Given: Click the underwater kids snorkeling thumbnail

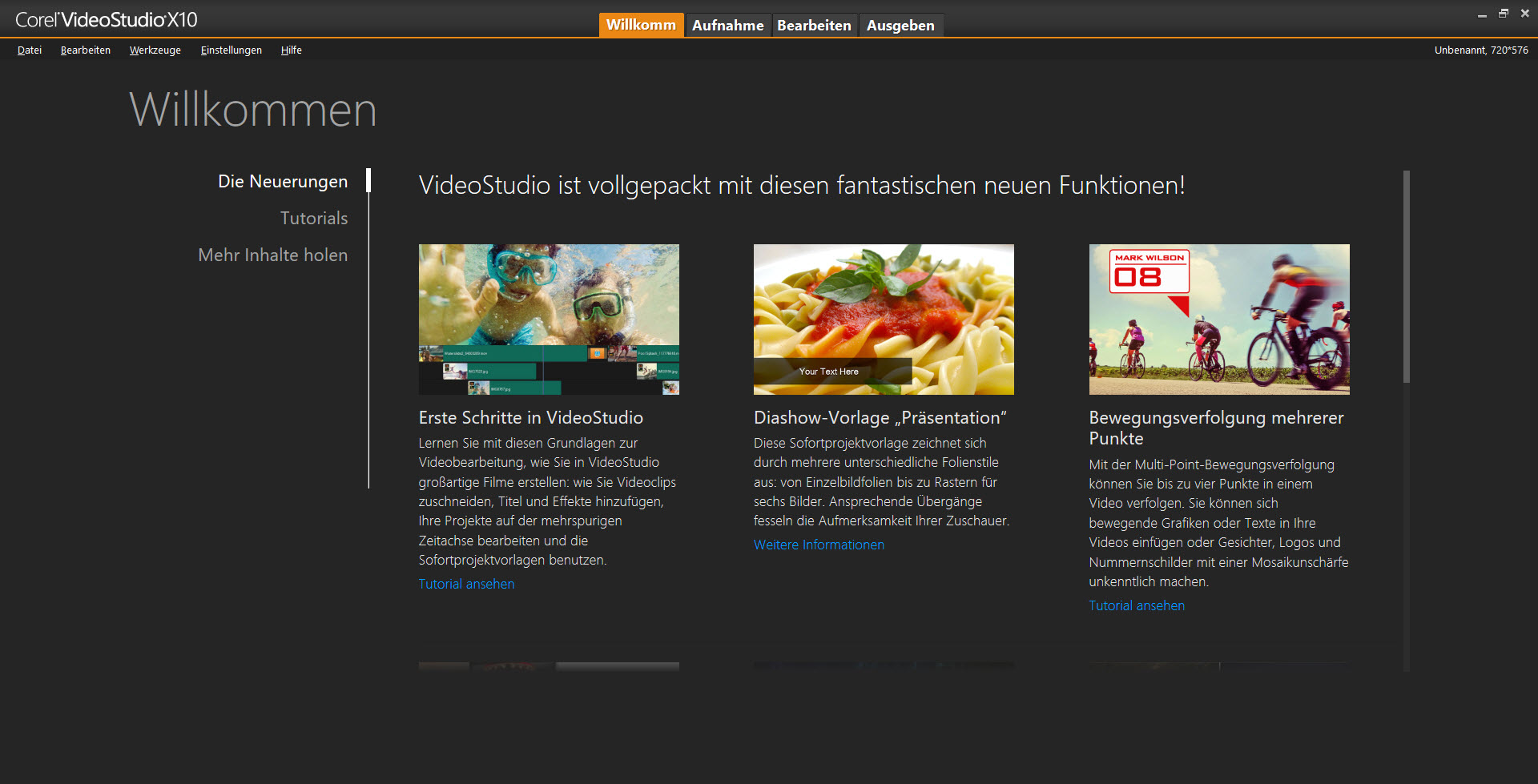Looking at the screenshot, I should pos(549,319).
